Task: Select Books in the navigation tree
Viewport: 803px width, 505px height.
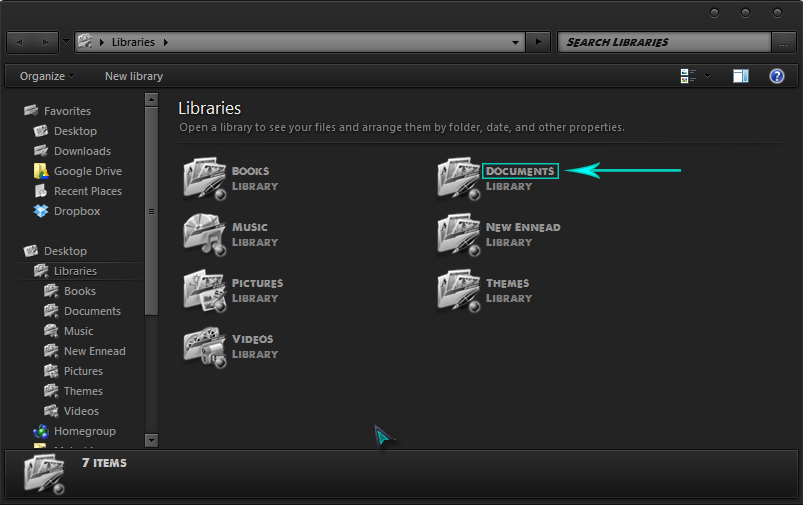Action: coord(80,291)
